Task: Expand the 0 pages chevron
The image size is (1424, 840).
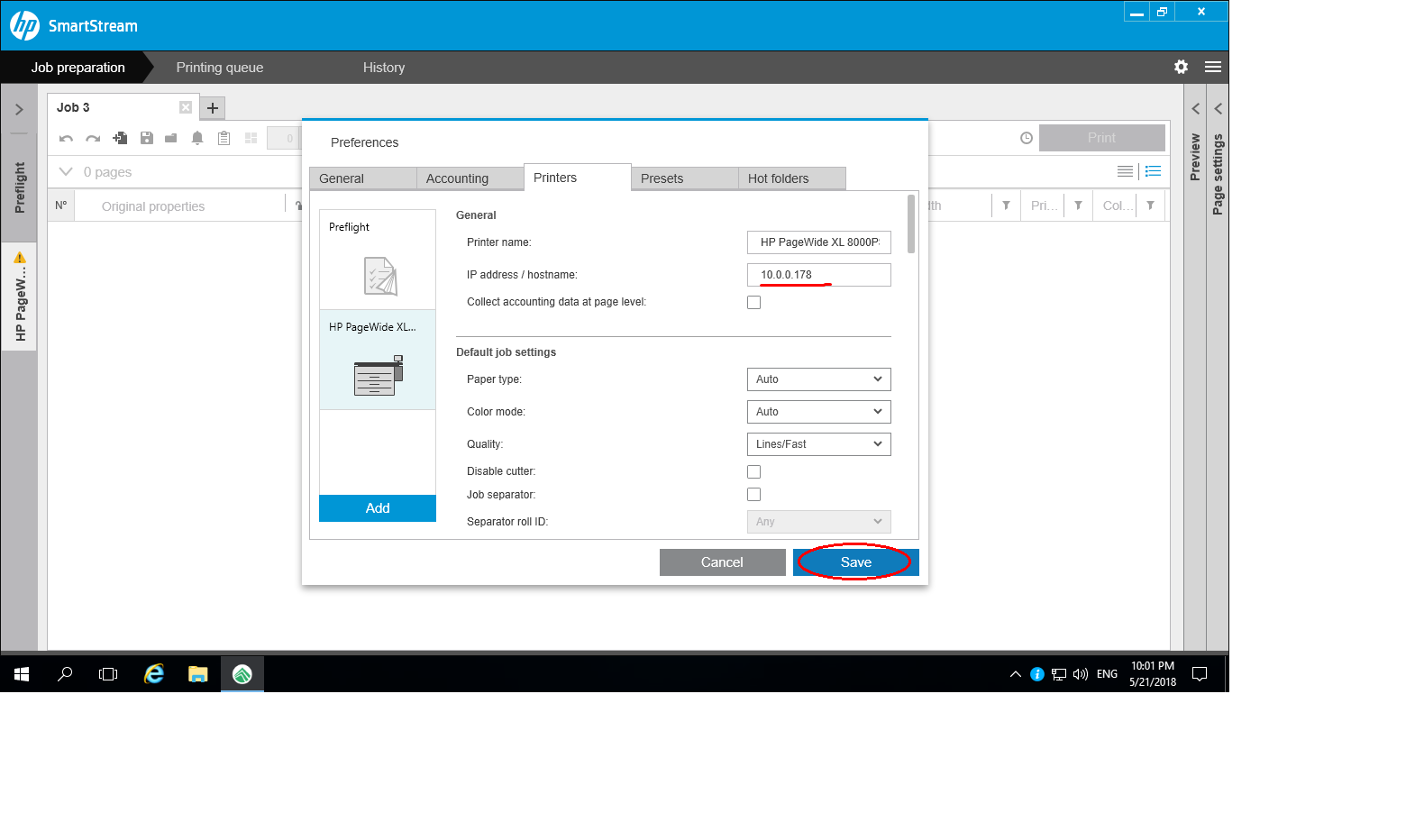Action: (66, 171)
